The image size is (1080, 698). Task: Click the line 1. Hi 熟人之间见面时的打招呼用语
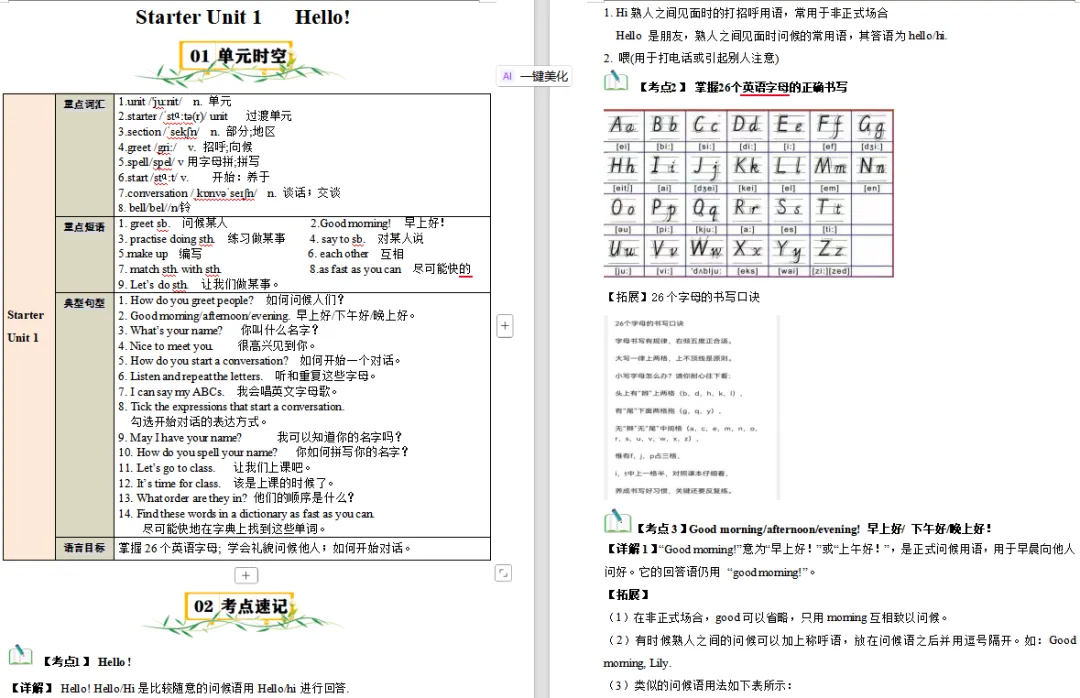(746, 12)
